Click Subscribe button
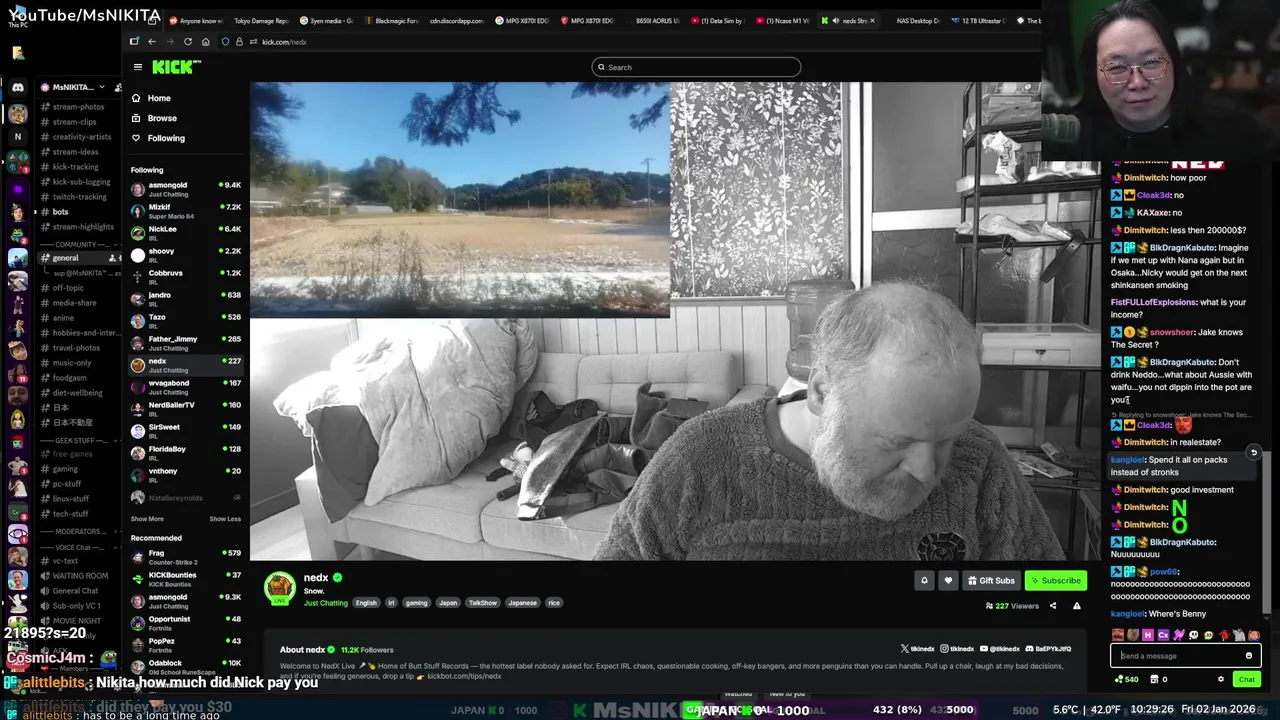1280x720 pixels. click(1055, 580)
